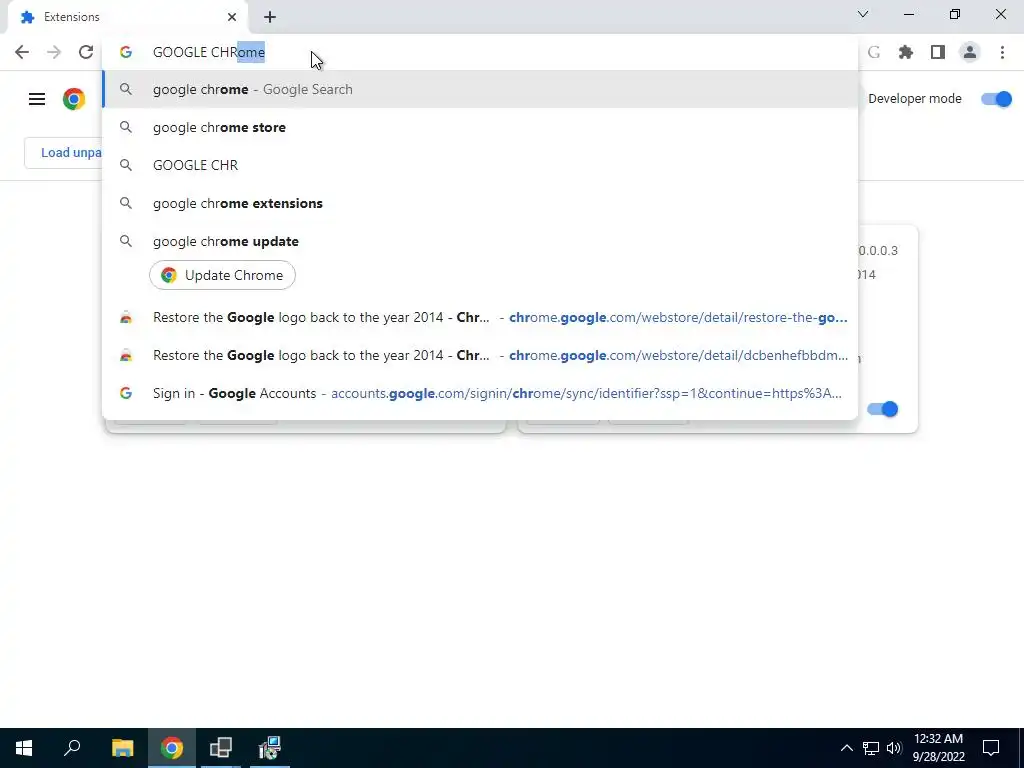1024x768 pixels.
Task: Select 'google chrome - Google Search' suggestion
Action: (x=480, y=89)
